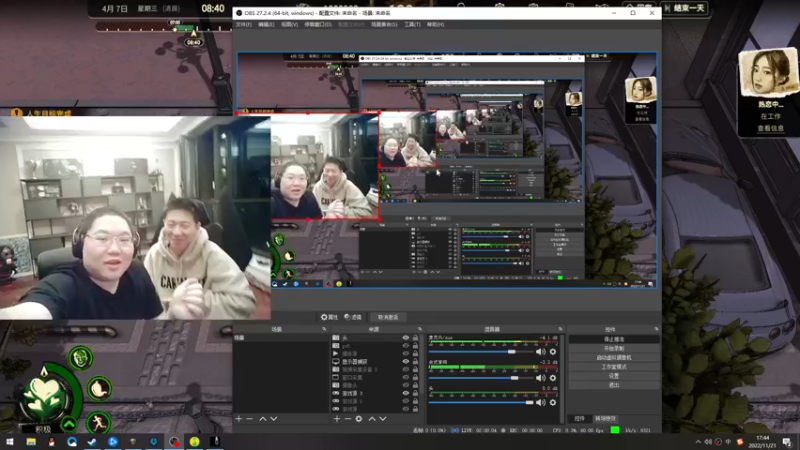Toggle visibility eye of first source in list

pos(406,338)
